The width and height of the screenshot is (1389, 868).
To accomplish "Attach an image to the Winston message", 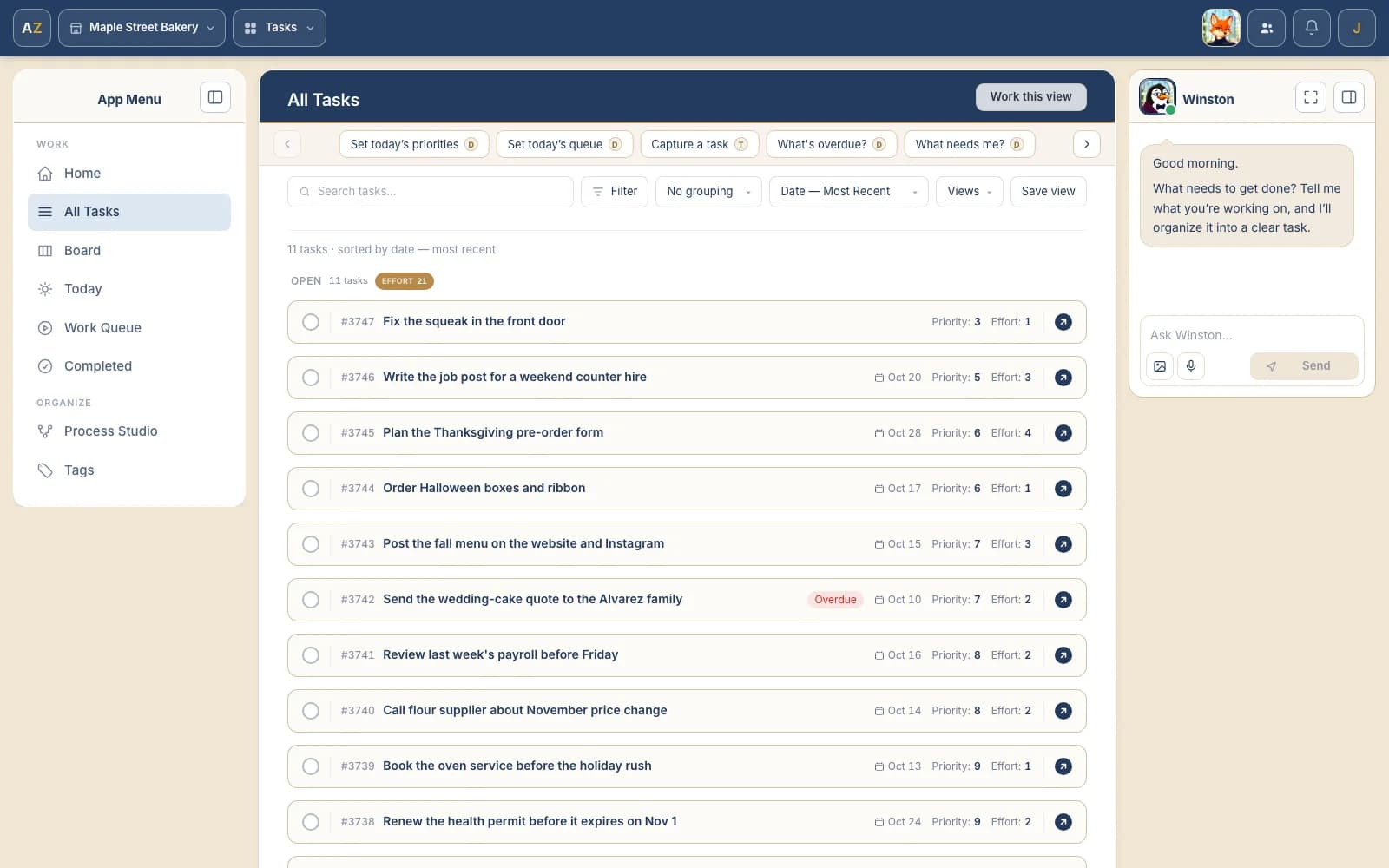I will tap(1160, 366).
